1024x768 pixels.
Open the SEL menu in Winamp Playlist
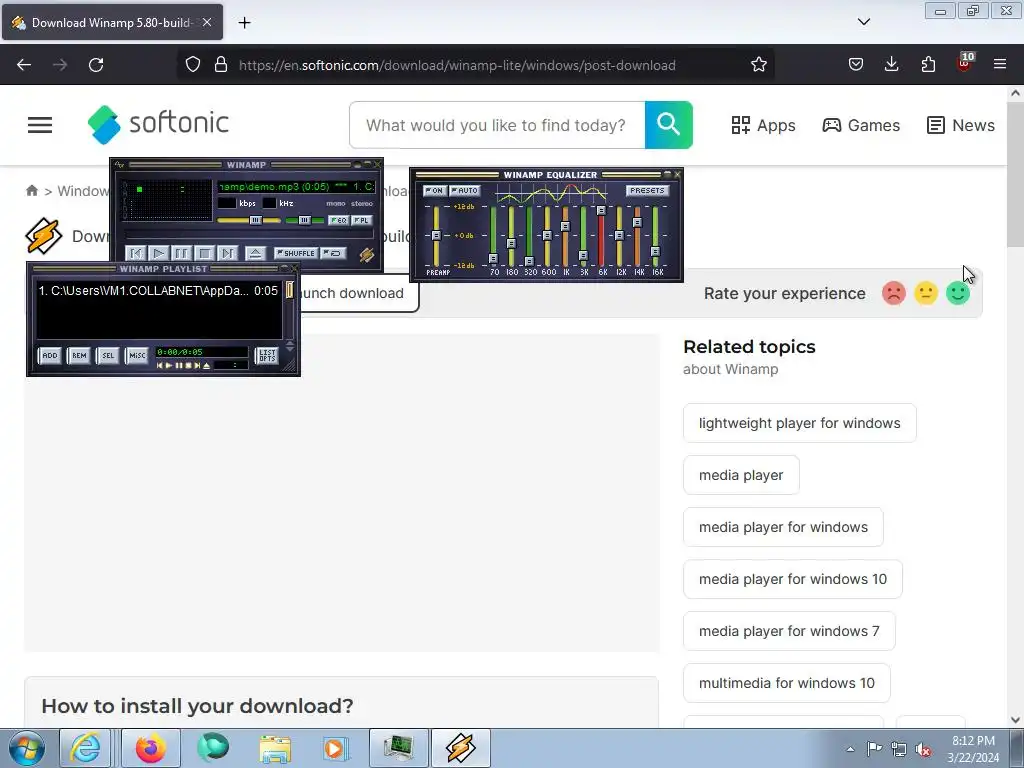[x=108, y=356]
